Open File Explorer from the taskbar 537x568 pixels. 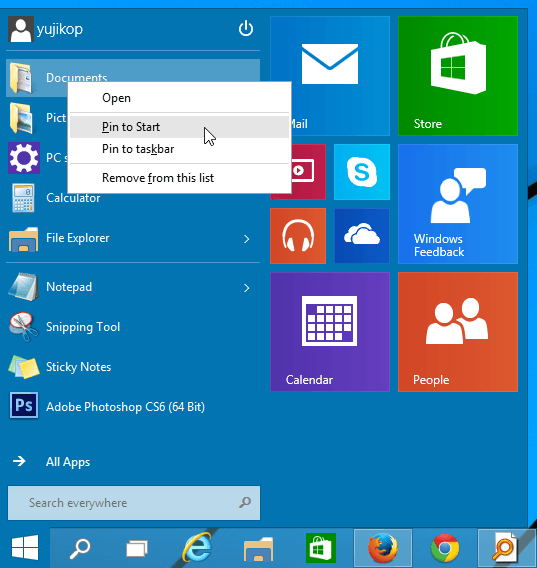tap(258, 549)
